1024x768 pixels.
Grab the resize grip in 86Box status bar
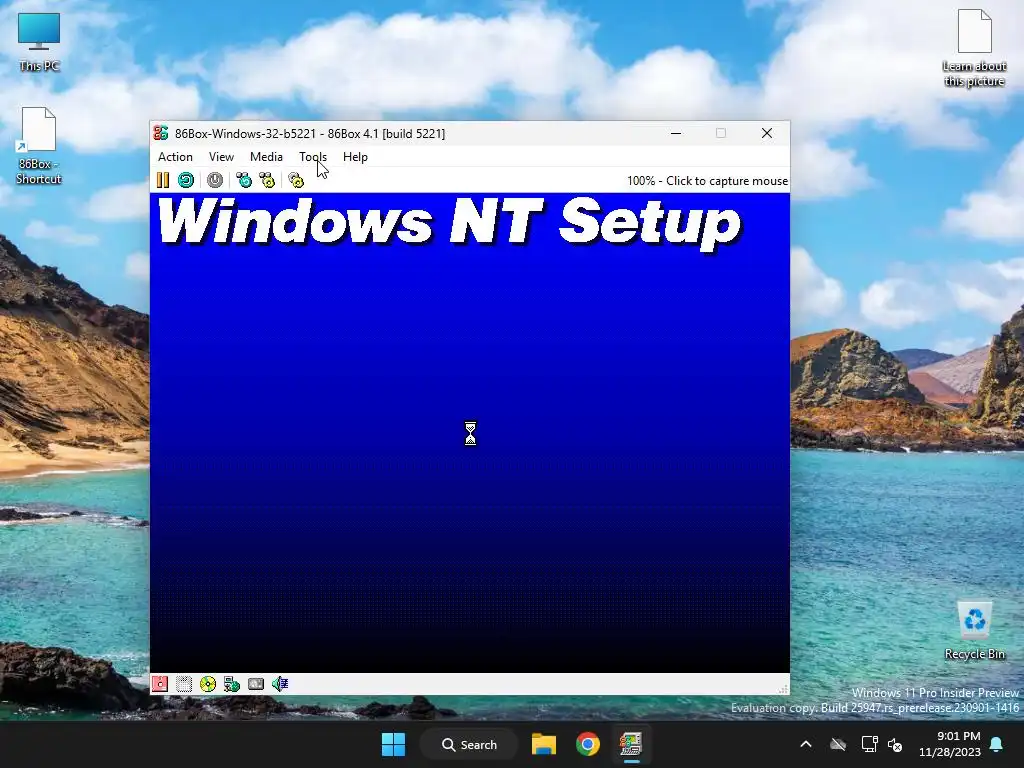tap(783, 688)
